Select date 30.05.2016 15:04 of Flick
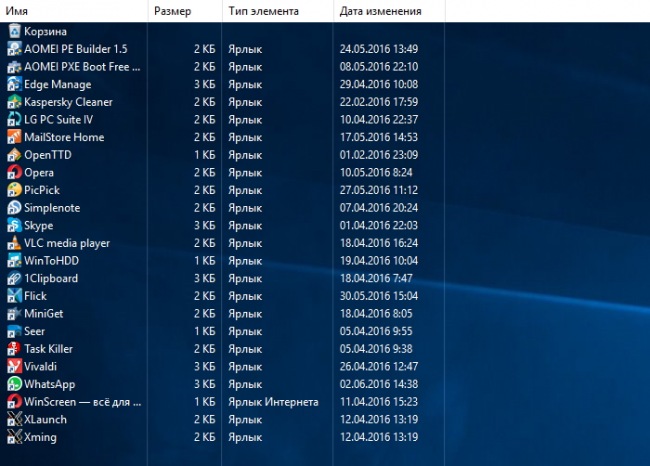This screenshot has height=466, width=650. pos(379,296)
